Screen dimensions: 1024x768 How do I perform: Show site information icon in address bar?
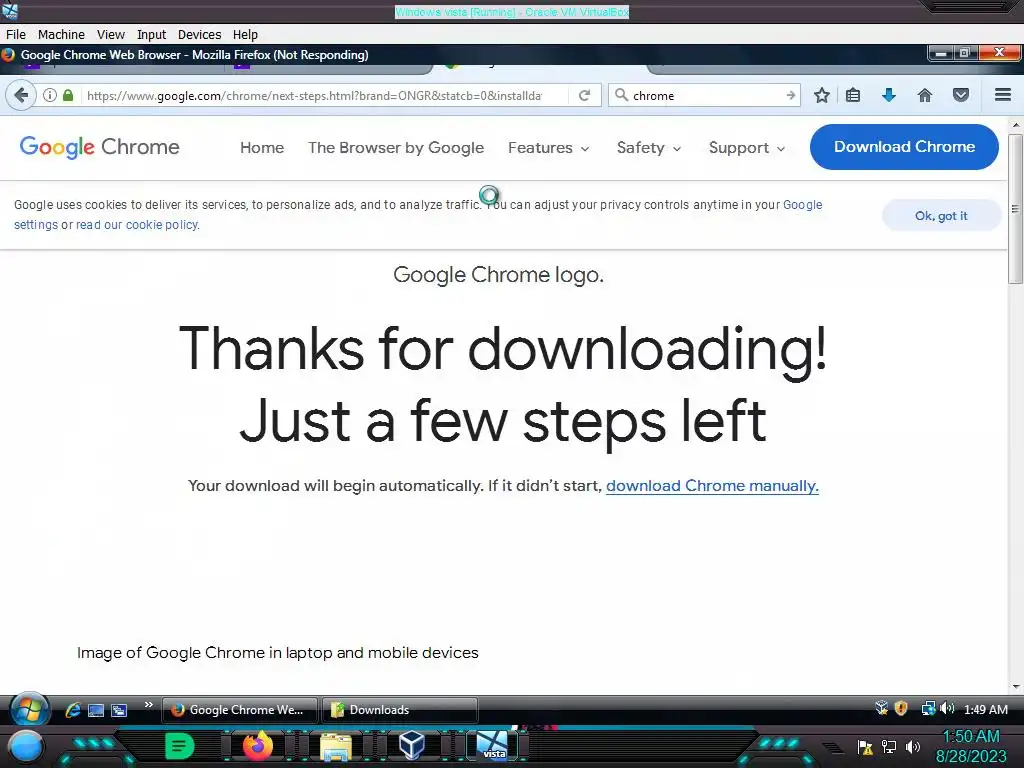pos(50,95)
